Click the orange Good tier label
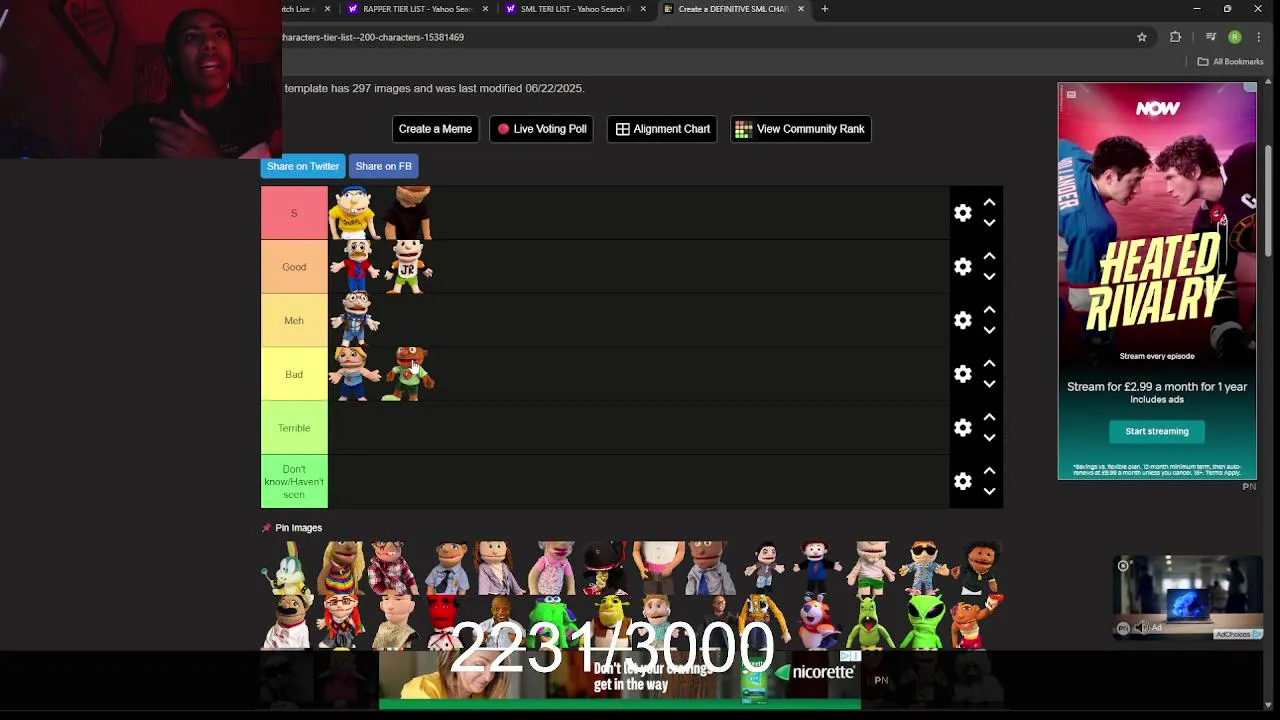This screenshot has width=1280, height=720. 294,267
